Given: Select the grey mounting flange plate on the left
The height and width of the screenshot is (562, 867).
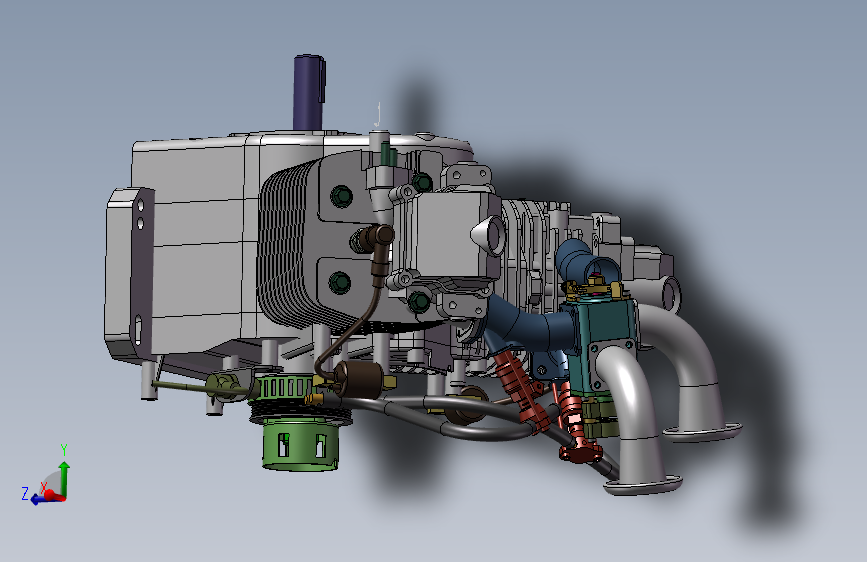Looking at the screenshot, I should click(x=129, y=274).
